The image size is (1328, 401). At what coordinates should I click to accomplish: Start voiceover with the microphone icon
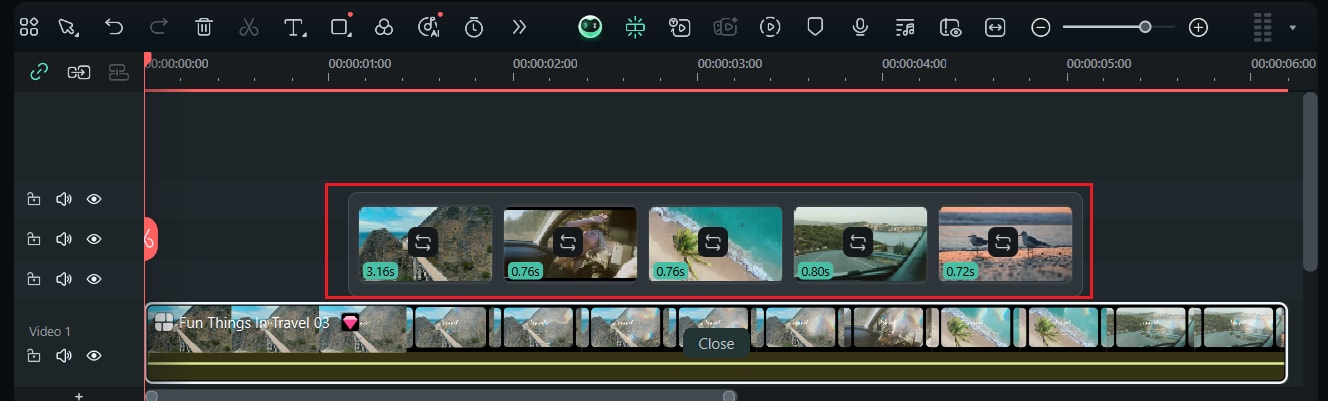pos(860,28)
